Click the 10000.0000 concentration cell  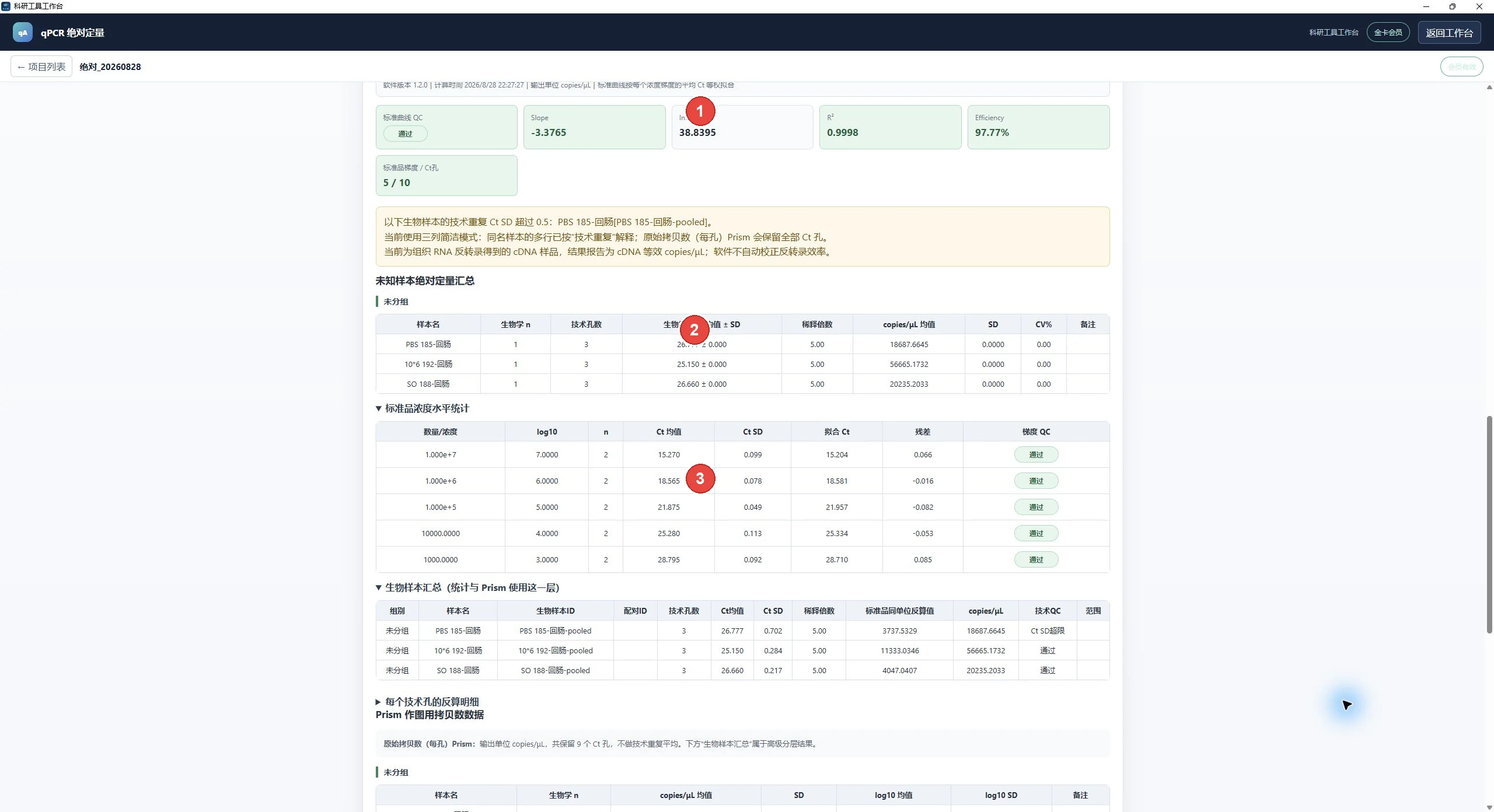point(441,533)
